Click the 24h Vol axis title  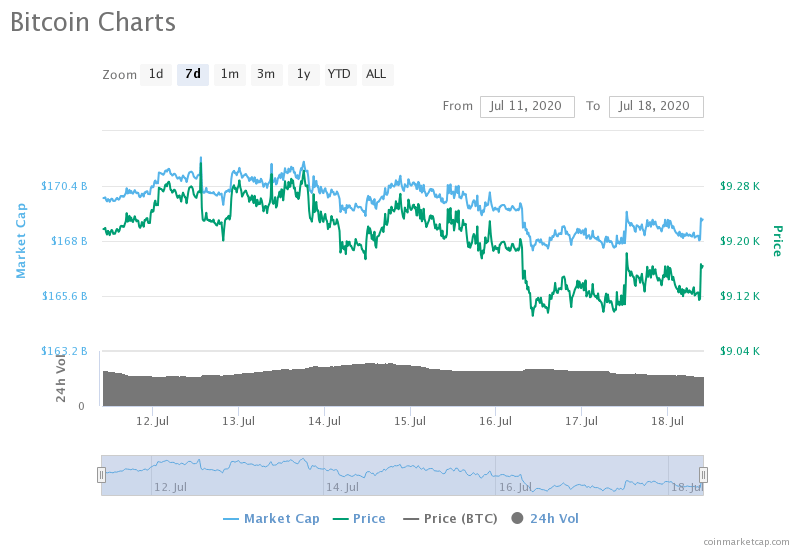[x=61, y=378]
